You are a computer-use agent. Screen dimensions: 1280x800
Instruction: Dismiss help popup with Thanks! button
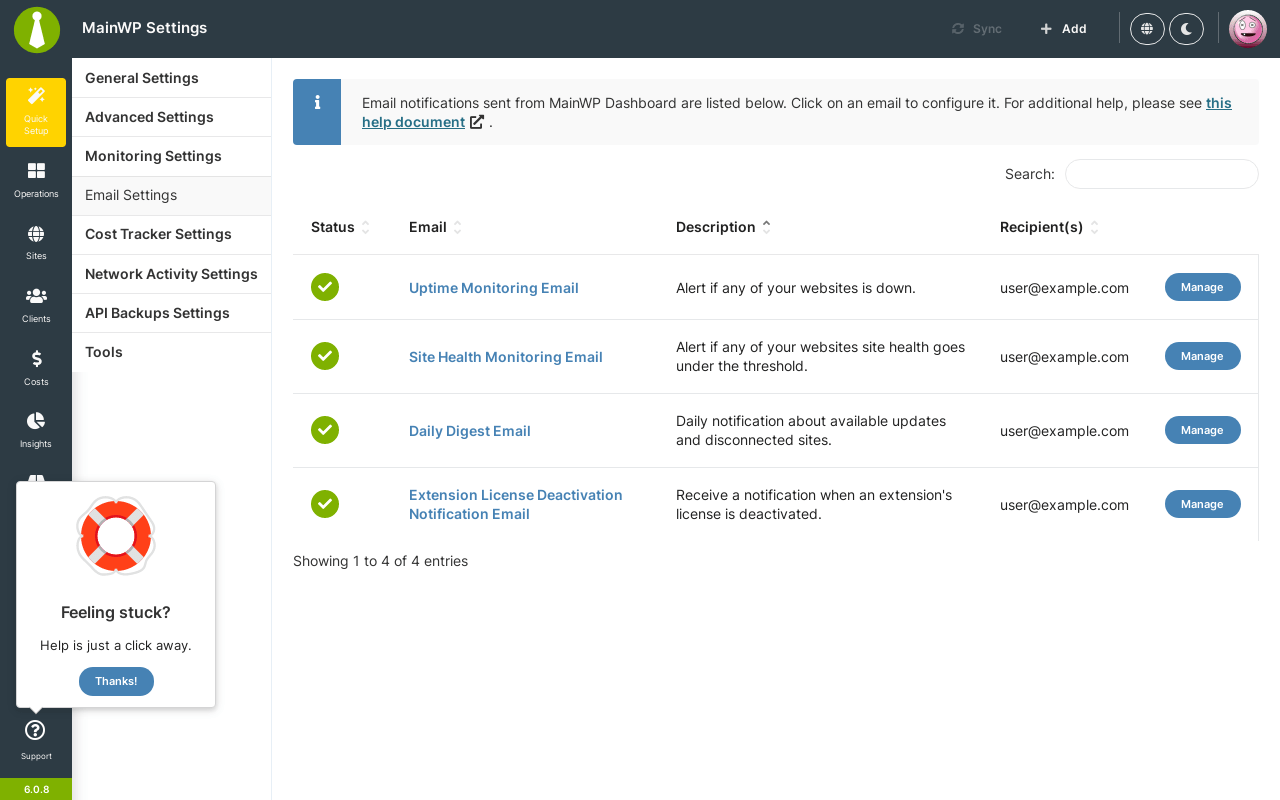116,681
